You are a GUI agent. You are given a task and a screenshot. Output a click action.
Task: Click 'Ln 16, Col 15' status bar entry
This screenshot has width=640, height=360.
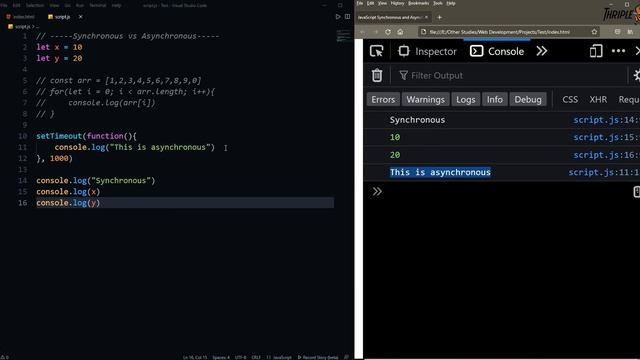pos(194,357)
